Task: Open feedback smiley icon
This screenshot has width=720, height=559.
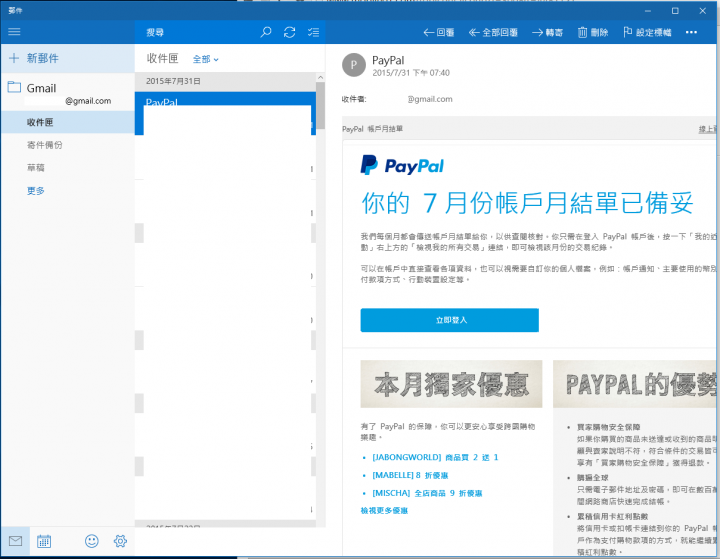Action: tap(92, 541)
